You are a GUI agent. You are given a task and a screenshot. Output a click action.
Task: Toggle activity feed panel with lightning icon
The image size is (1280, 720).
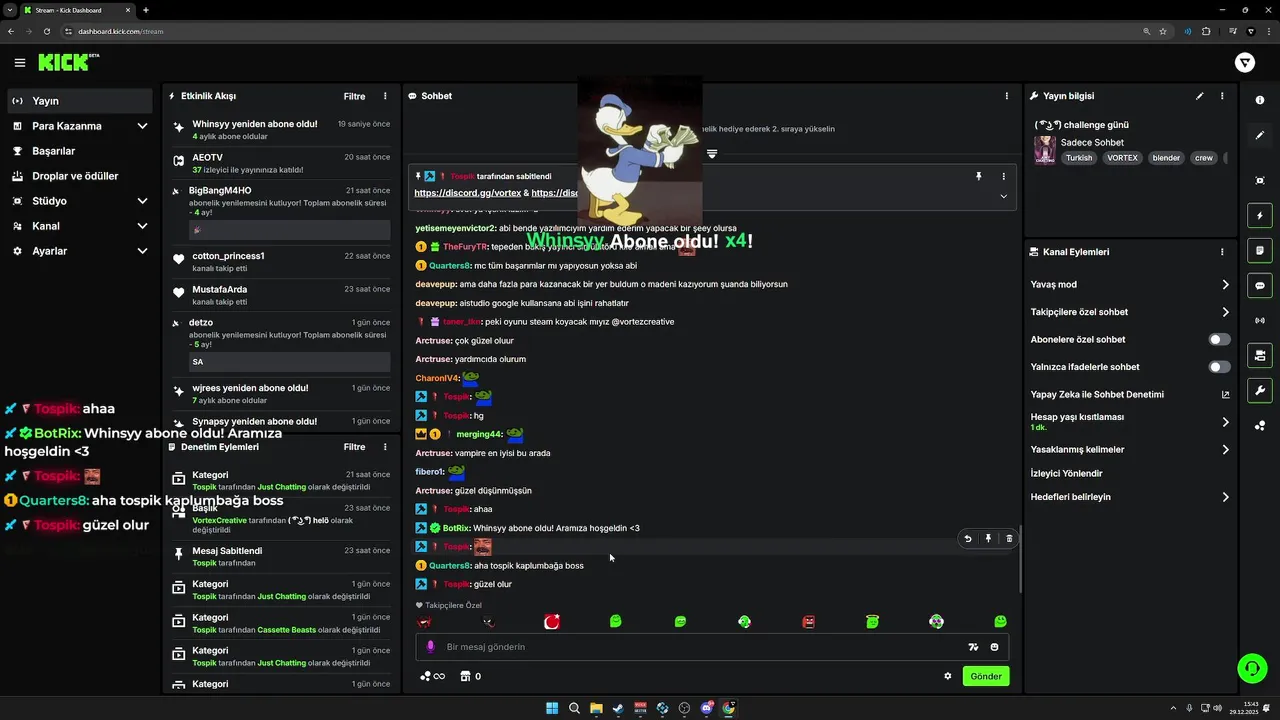[x=1260, y=215]
